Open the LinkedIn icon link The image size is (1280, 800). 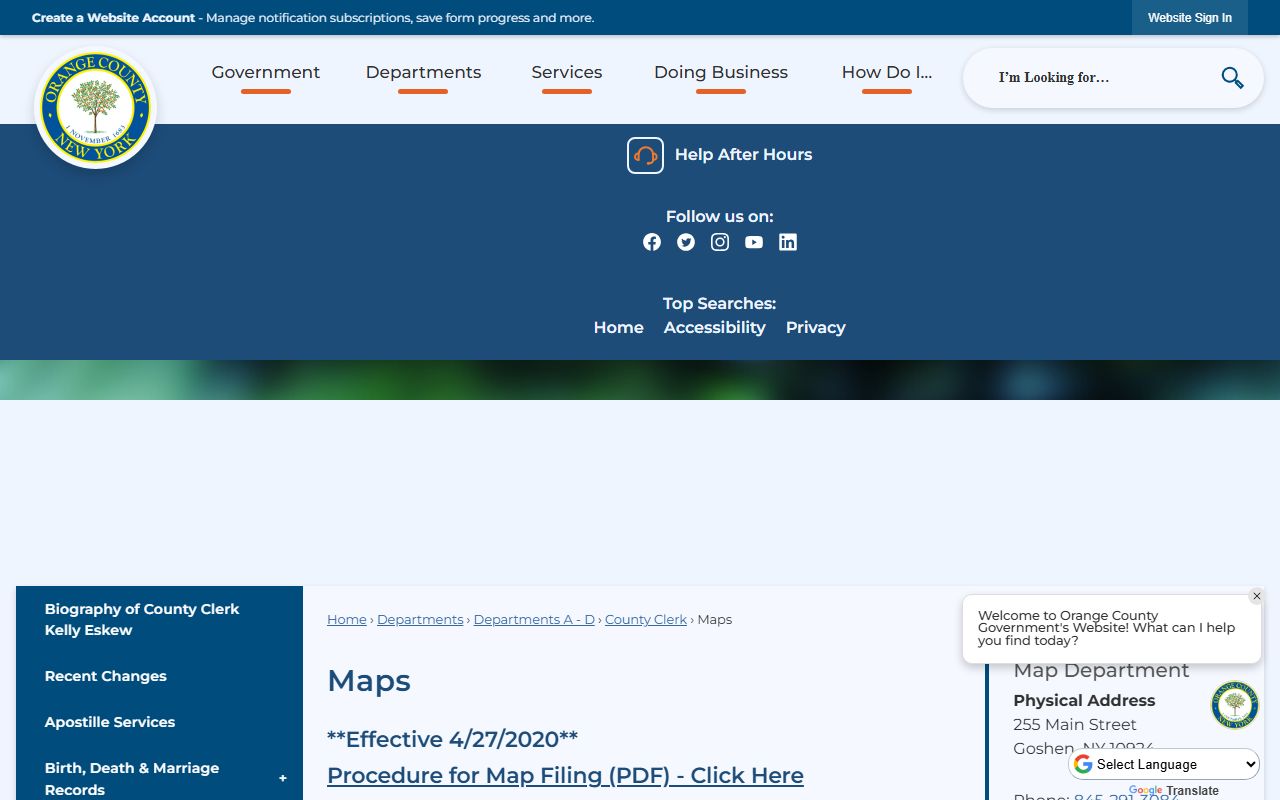(788, 242)
